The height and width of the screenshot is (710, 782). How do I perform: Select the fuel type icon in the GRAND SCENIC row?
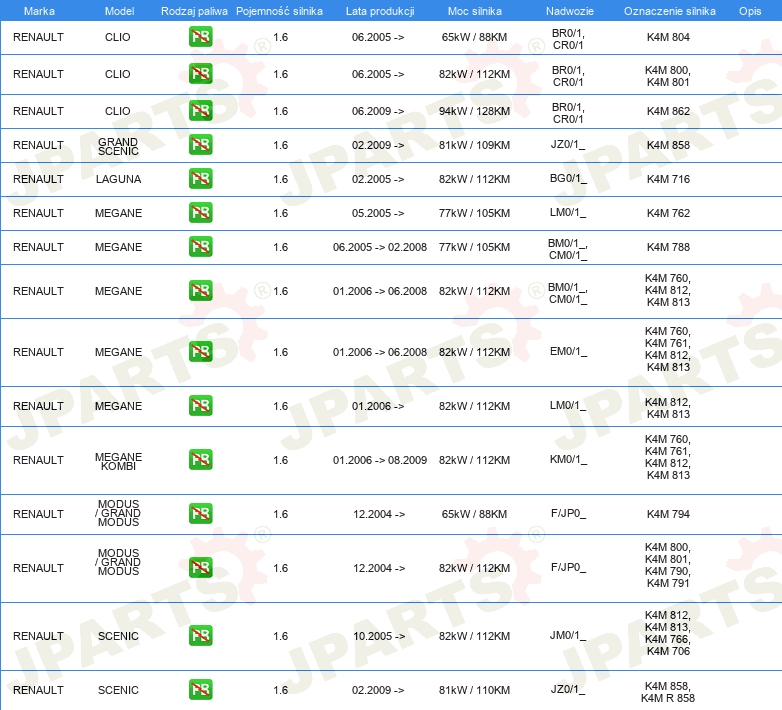coord(200,145)
